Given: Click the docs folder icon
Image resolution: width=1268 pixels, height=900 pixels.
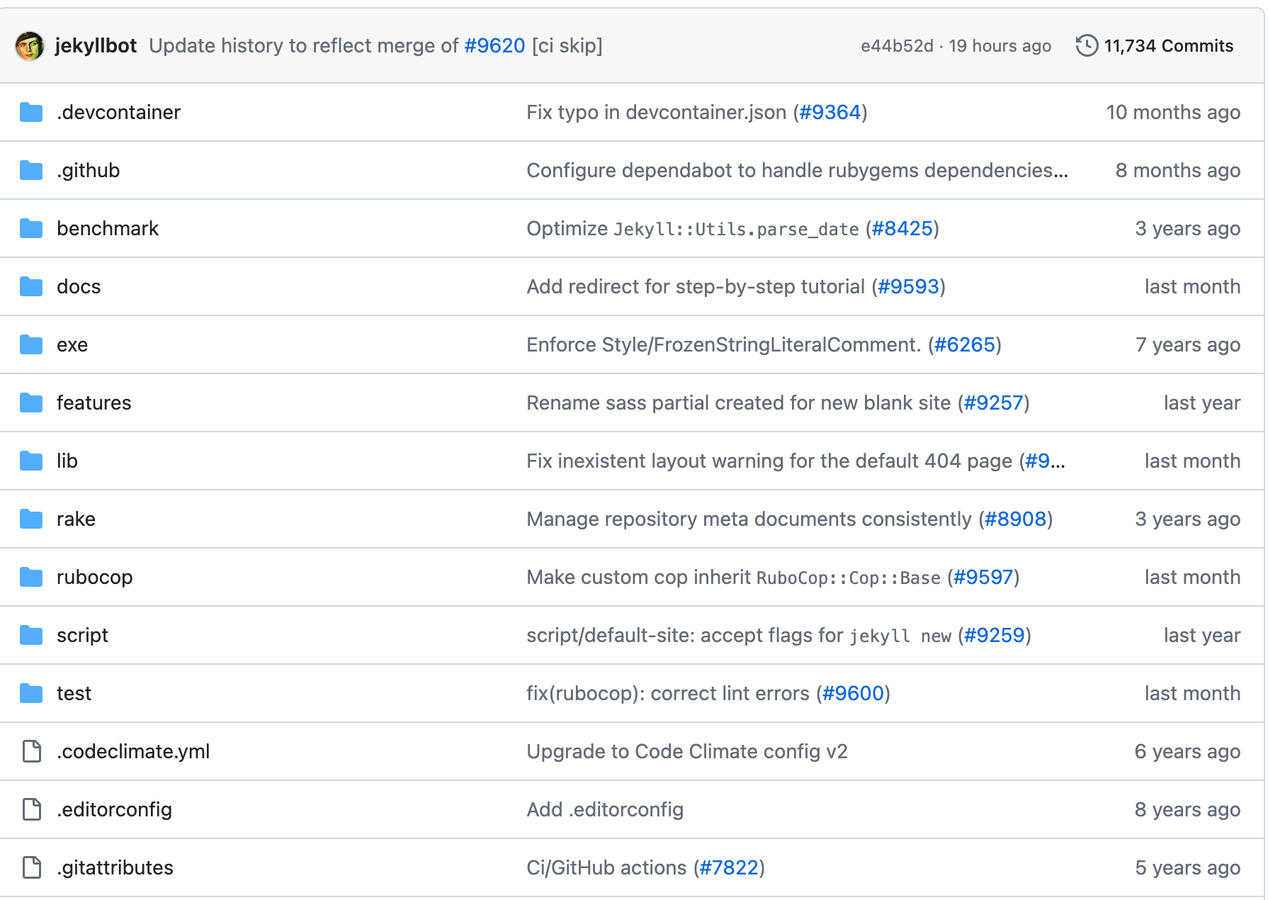Looking at the screenshot, I should pos(30,286).
